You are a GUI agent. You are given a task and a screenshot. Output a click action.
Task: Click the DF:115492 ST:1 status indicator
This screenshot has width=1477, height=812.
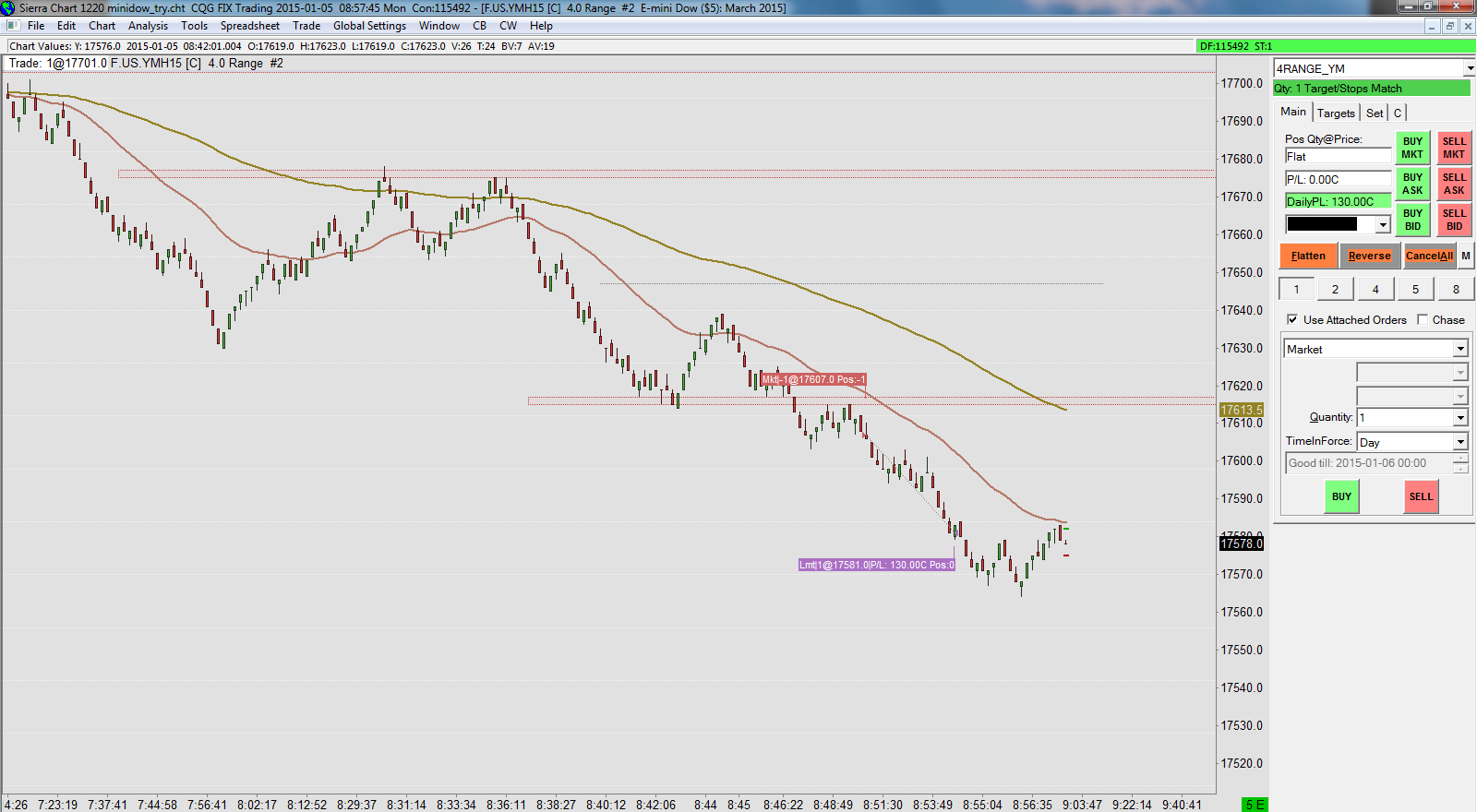pyautogui.click(x=1336, y=46)
